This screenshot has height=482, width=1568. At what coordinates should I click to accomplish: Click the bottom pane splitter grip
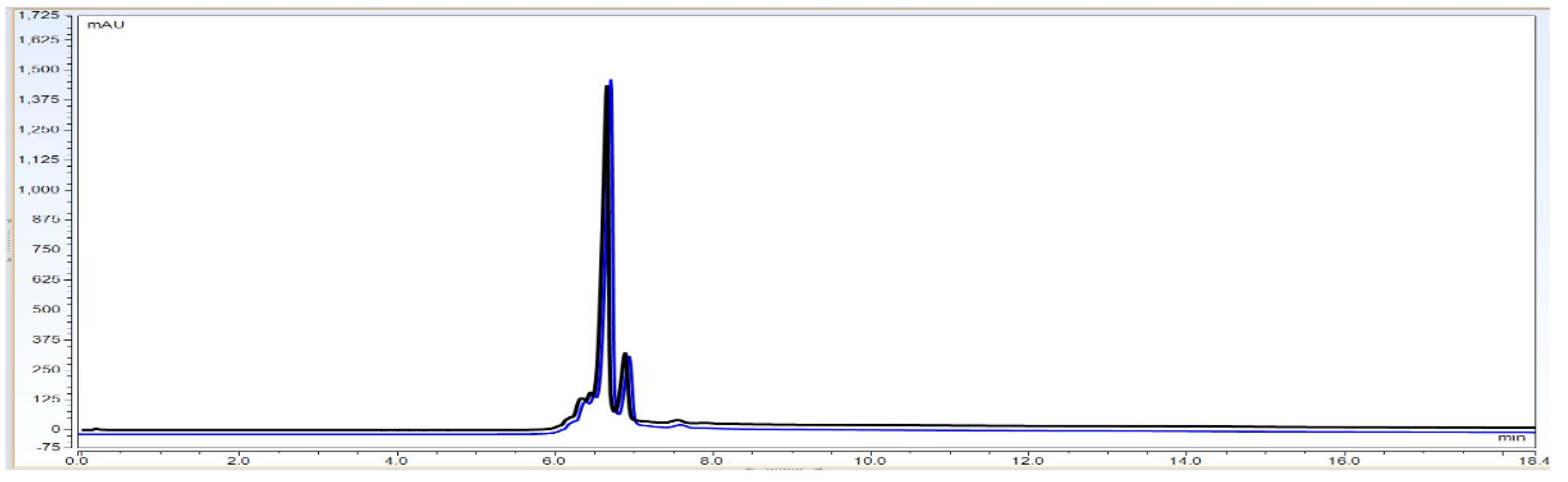(784, 470)
